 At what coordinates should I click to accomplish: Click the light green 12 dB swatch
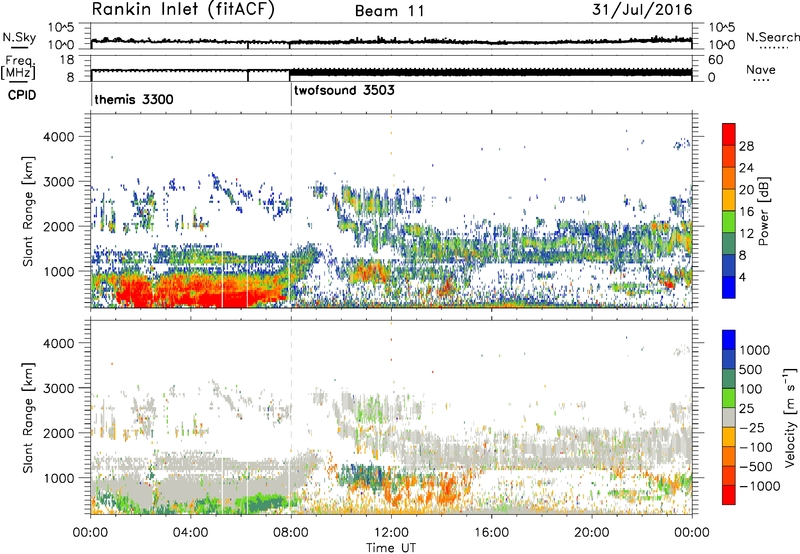click(729, 222)
